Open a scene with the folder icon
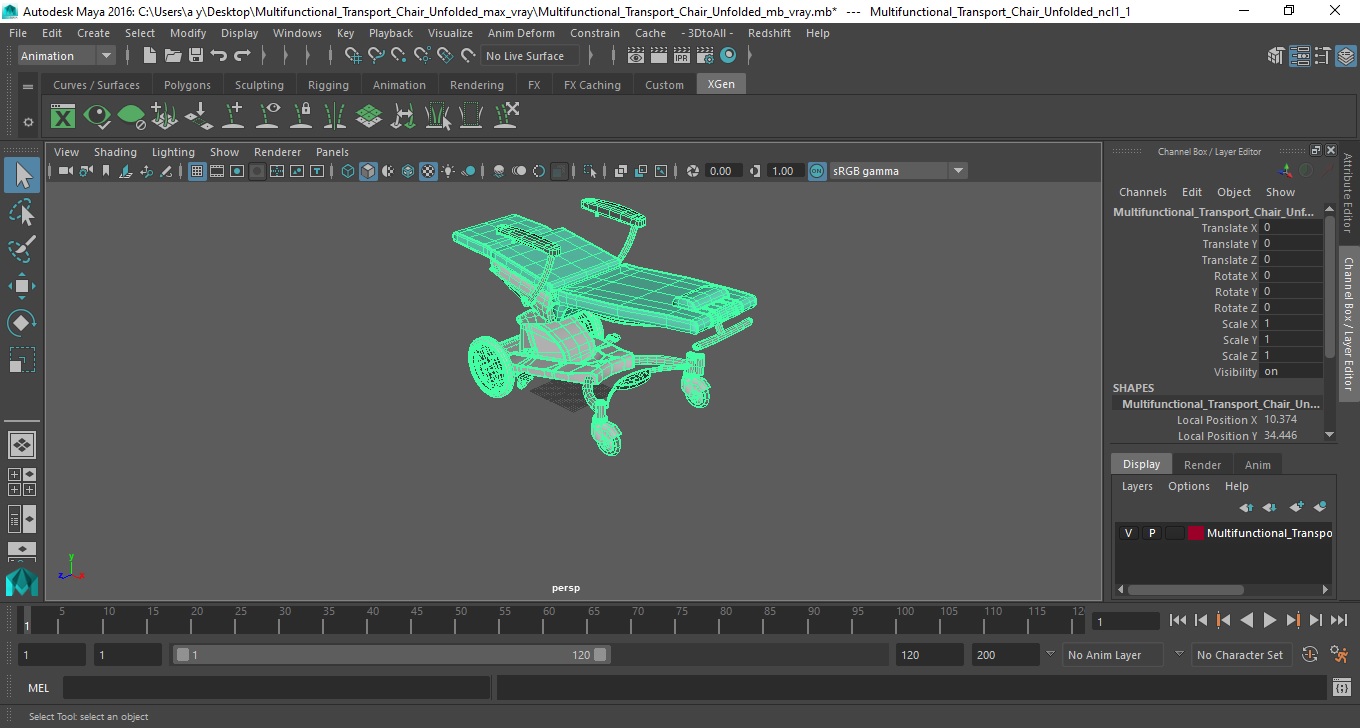 tap(172, 56)
